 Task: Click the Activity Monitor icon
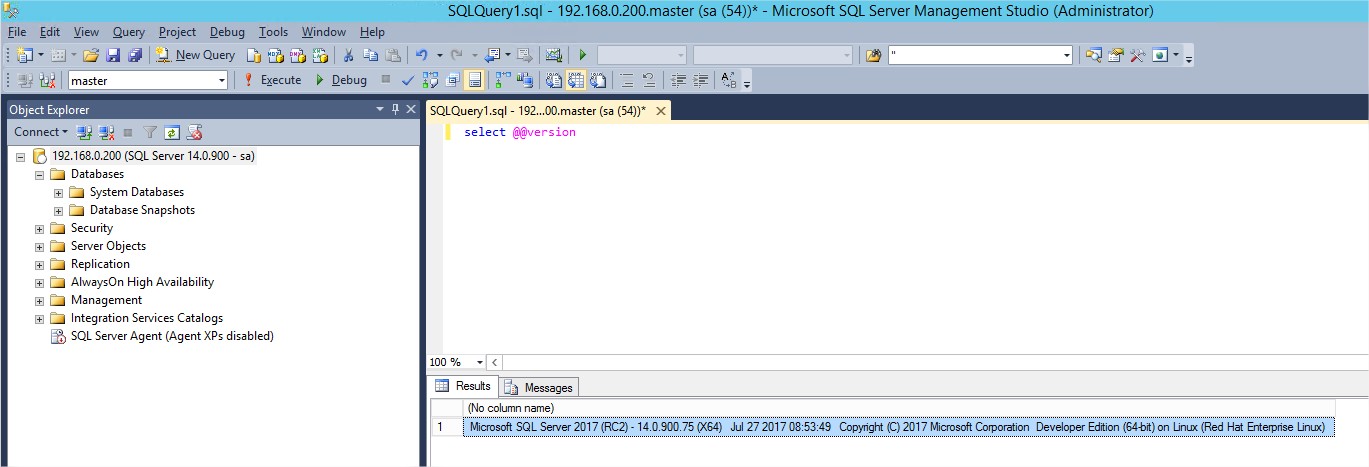tap(553, 55)
